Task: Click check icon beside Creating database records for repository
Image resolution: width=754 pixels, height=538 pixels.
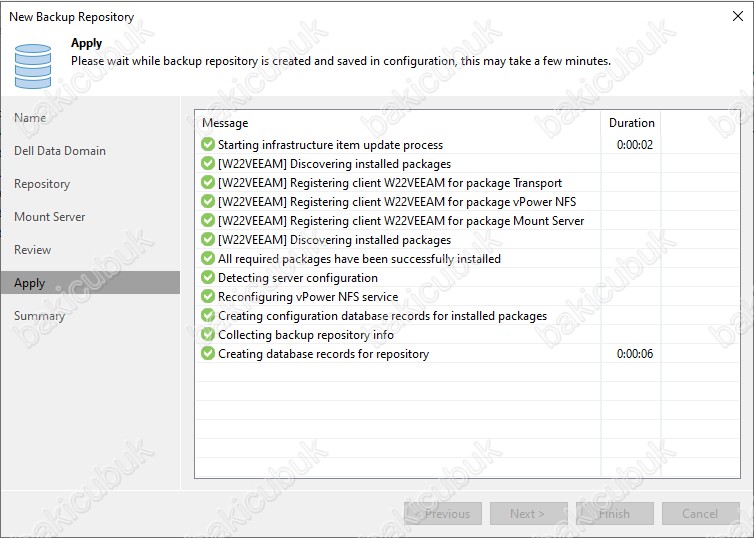Action: pyautogui.click(x=208, y=353)
